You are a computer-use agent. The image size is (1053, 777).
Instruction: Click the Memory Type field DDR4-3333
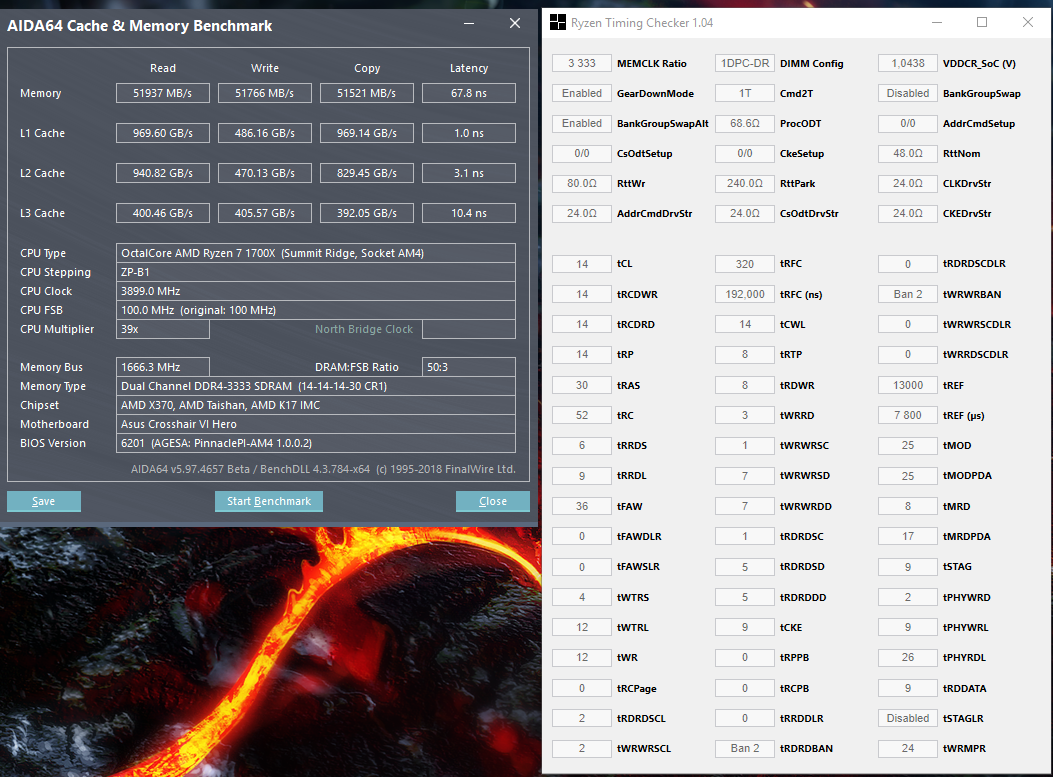click(316, 386)
